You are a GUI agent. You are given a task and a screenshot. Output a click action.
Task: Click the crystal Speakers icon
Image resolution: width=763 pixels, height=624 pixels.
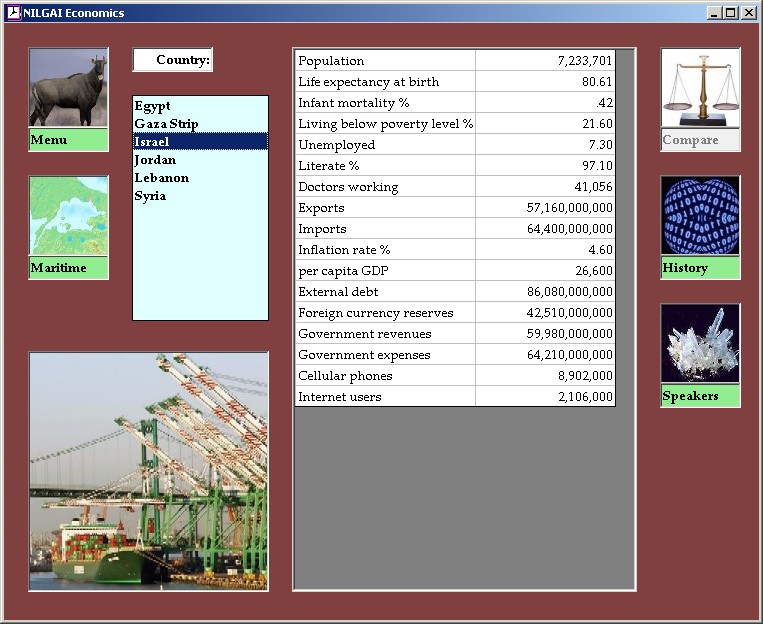(x=700, y=344)
